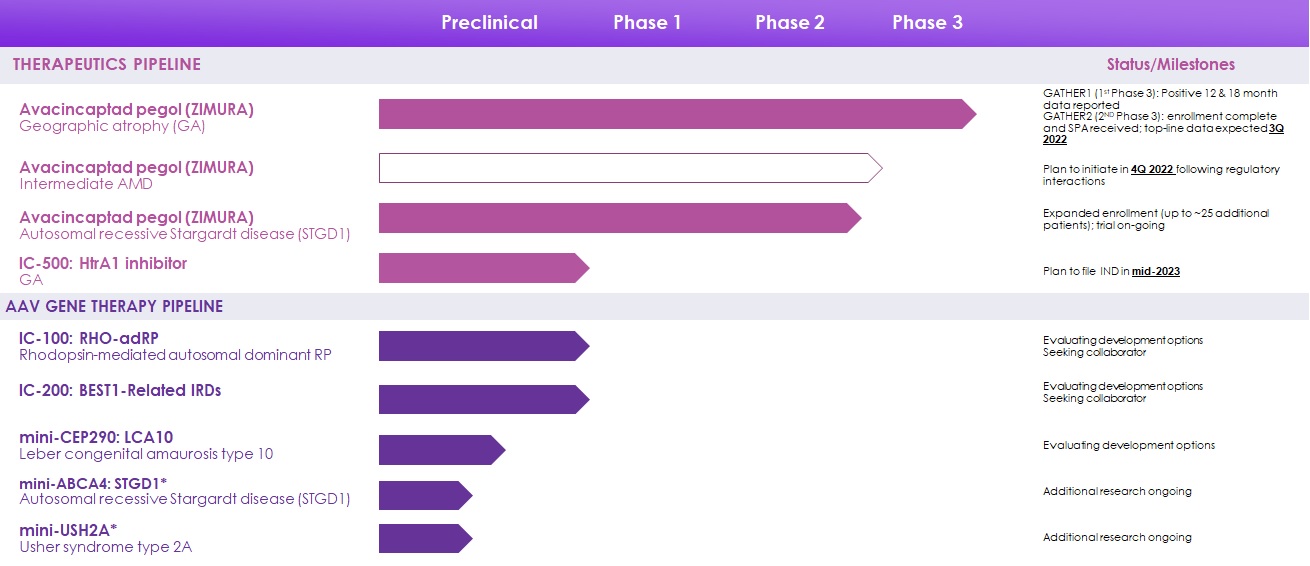This screenshot has width=1310, height=566.
Task: Click the Preclinical column header
Action: click(489, 23)
